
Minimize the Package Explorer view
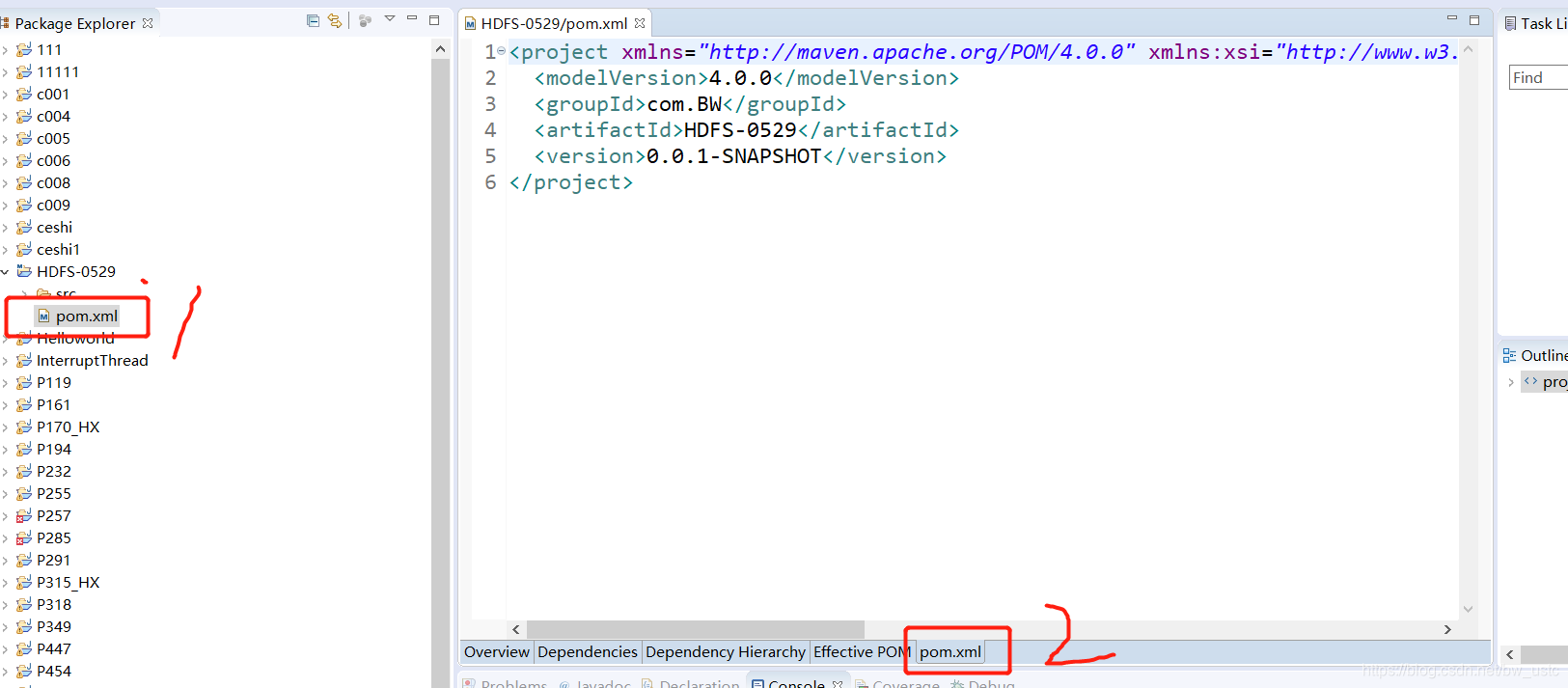pyautogui.click(x=412, y=18)
